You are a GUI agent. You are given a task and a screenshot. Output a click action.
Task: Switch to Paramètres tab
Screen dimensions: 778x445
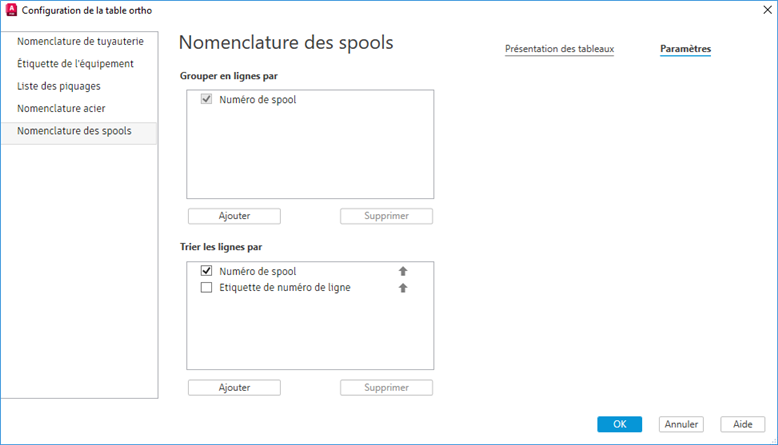pos(685,49)
